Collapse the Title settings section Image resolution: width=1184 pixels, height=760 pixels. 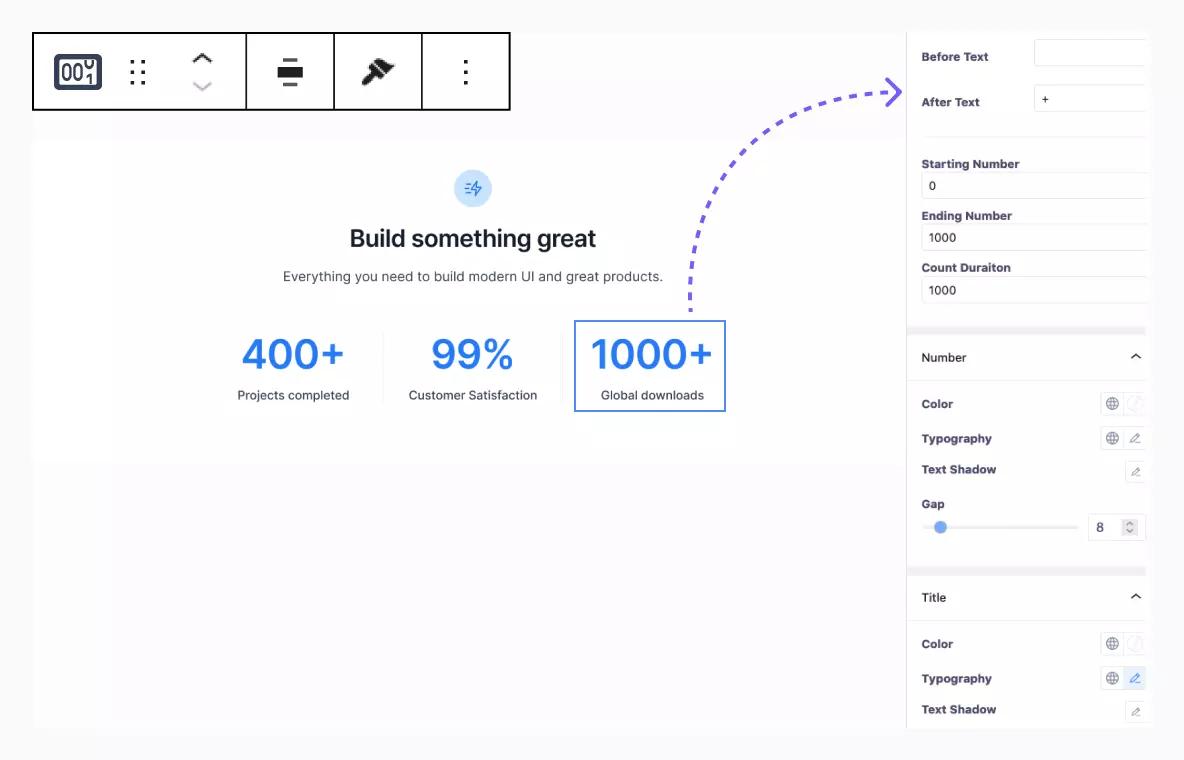click(x=1135, y=596)
